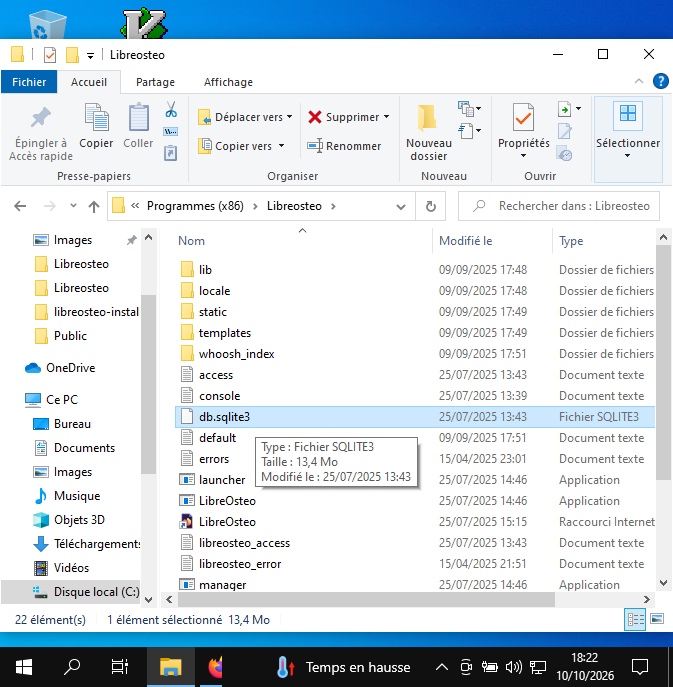Expand the Déplacer vers dropdown

pos(290,117)
